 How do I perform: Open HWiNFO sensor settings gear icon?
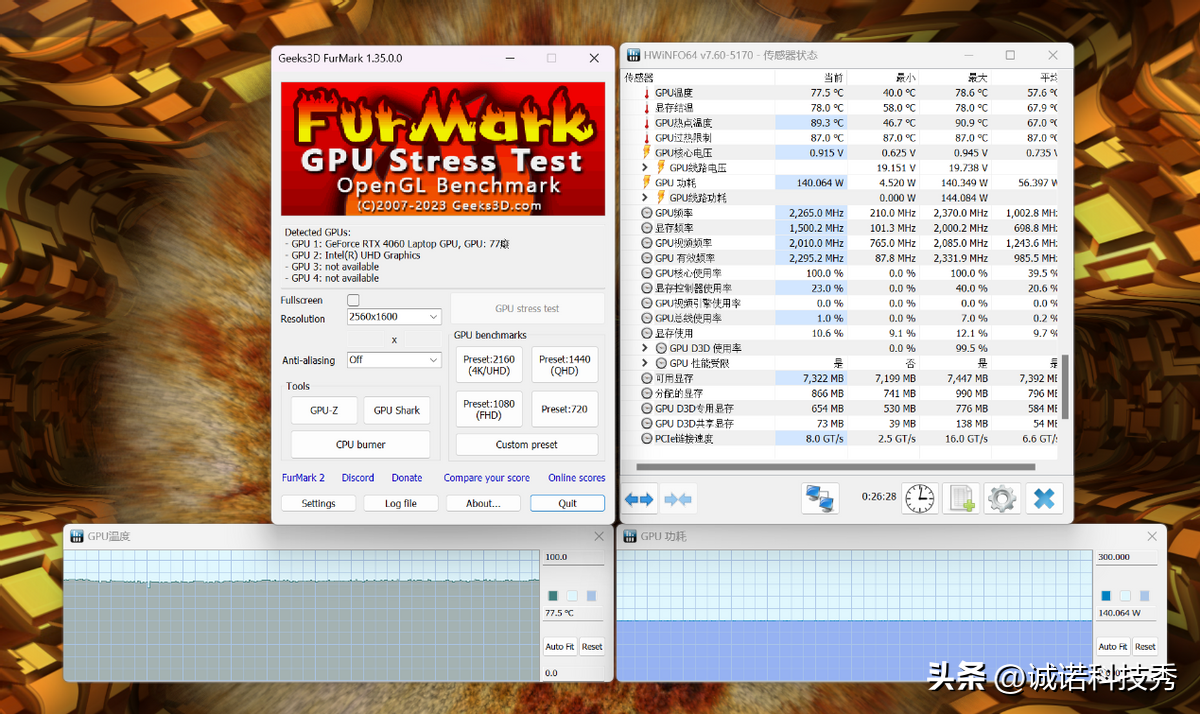pyautogui.click(x=1002, y=498)
